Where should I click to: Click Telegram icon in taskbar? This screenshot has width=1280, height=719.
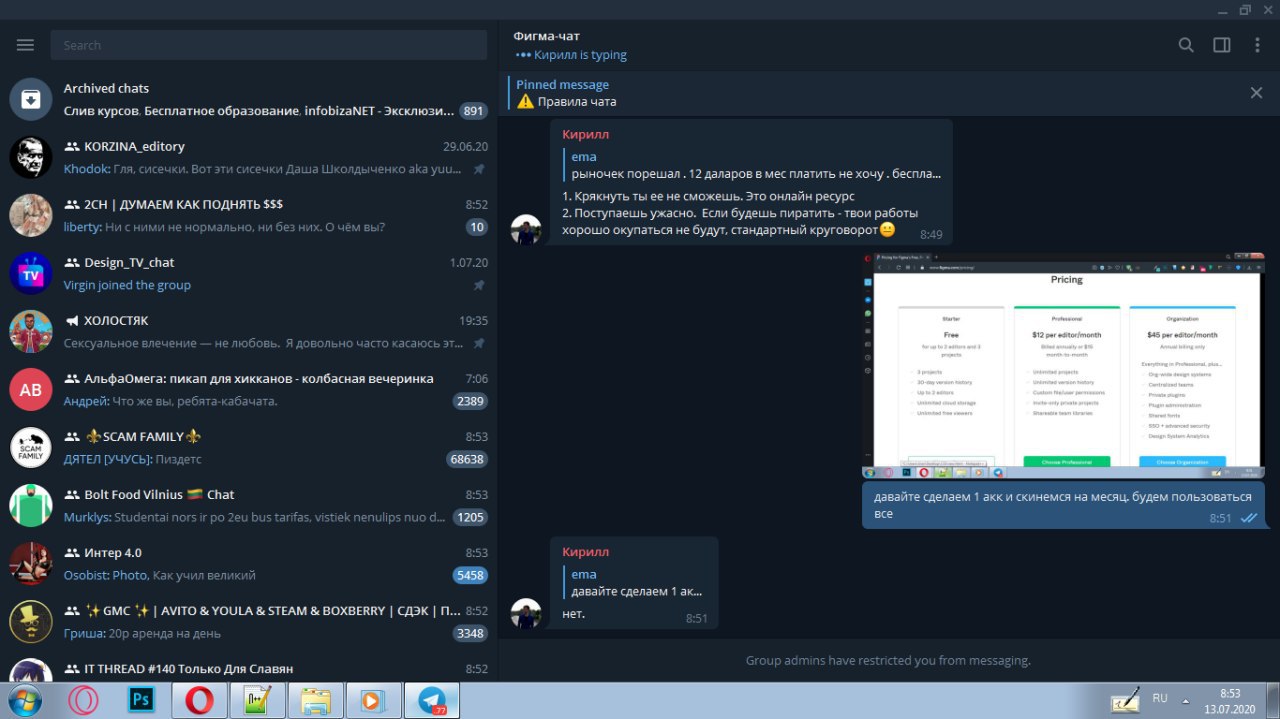pyautogui.click(x=432, y=700)
